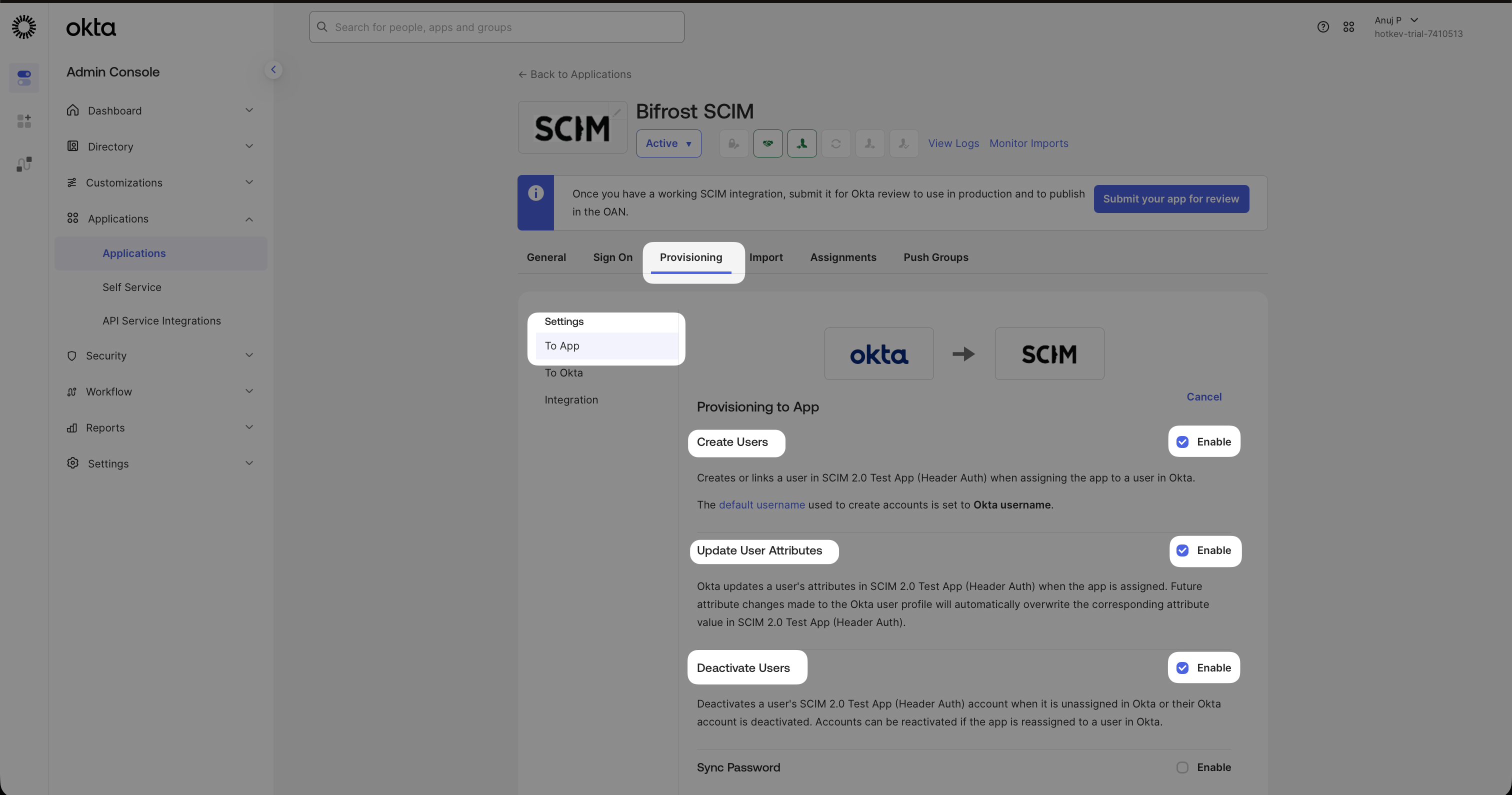Image resolution: width=1512 pixels, height=795 pixels.
Task: Switch to the Import tab
Action: 766,257
